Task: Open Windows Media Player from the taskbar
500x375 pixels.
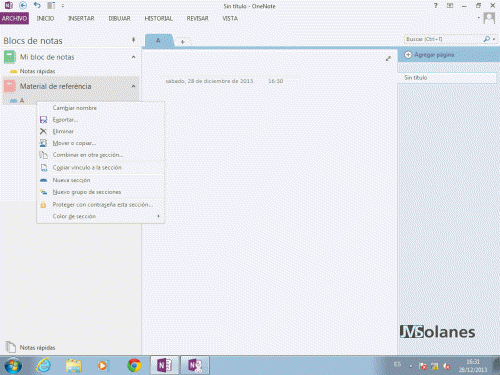Action: [103, 366]
